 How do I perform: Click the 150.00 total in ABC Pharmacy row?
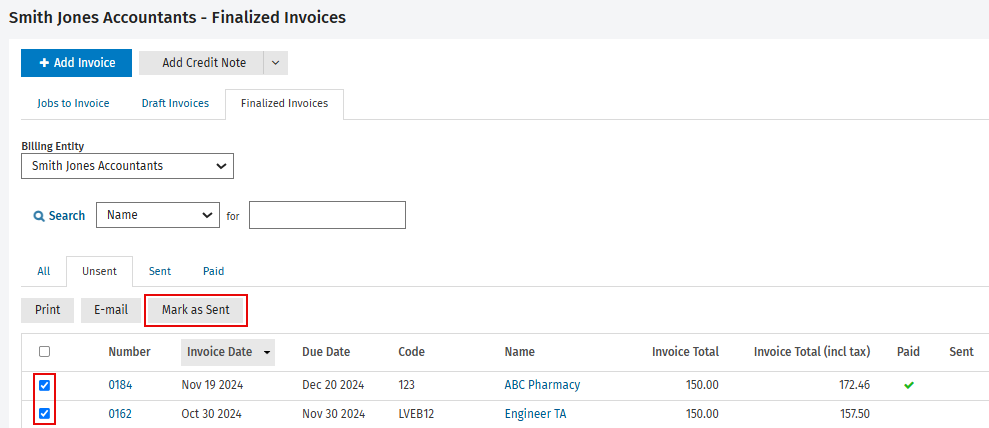point(702,385)
